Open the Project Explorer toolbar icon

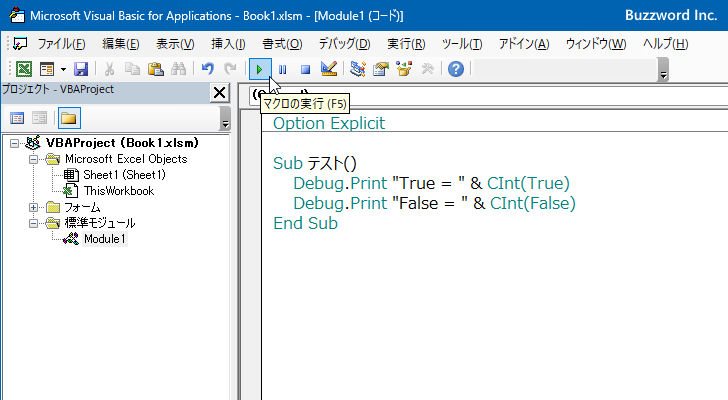[x=358, y=69]
